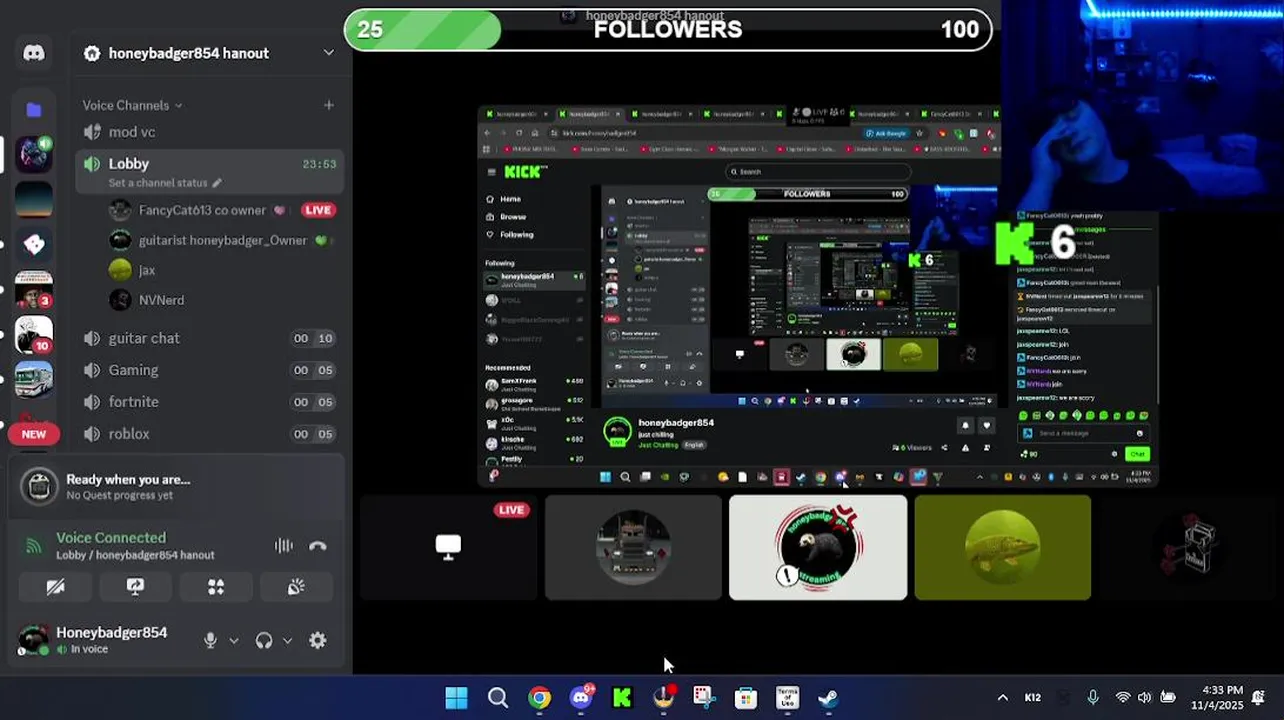Click the microphone tray indicator
The width and height of the screenshot is (1284, 720).
point(1092,698)
